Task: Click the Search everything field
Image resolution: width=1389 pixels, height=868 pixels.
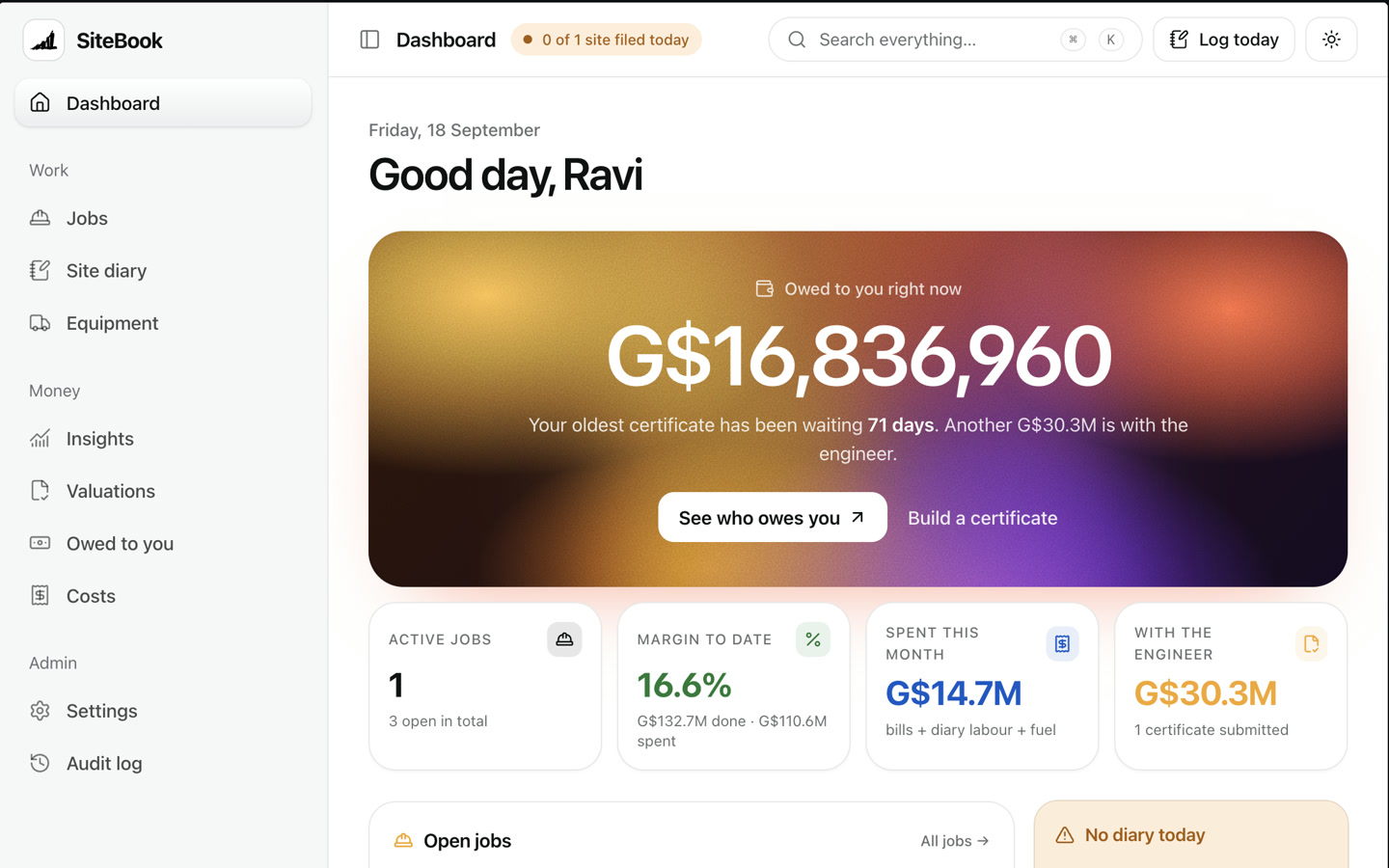Action: tap(955, 40)
